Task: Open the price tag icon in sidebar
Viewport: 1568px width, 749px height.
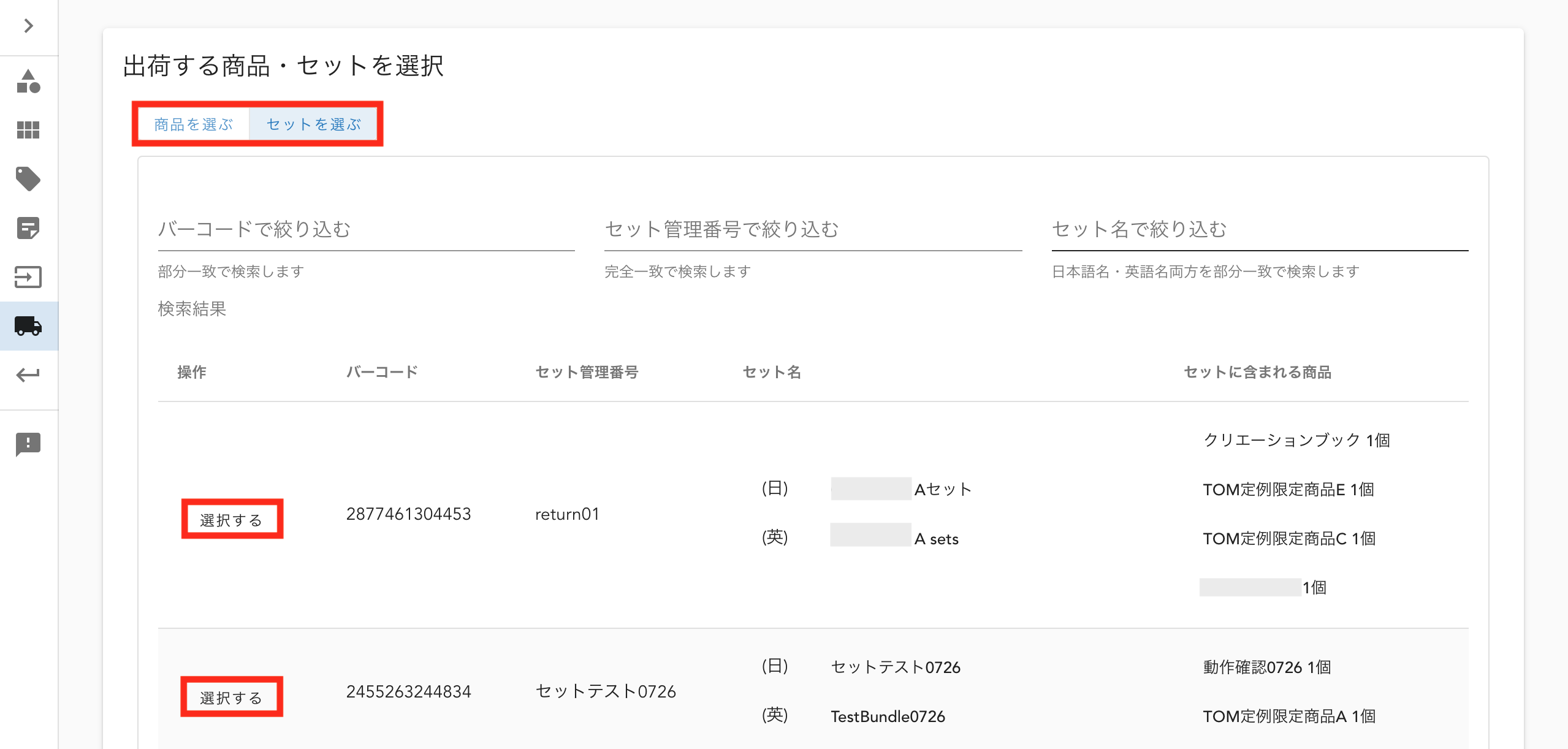Action: pyautogui.click(x=28, y=179)
